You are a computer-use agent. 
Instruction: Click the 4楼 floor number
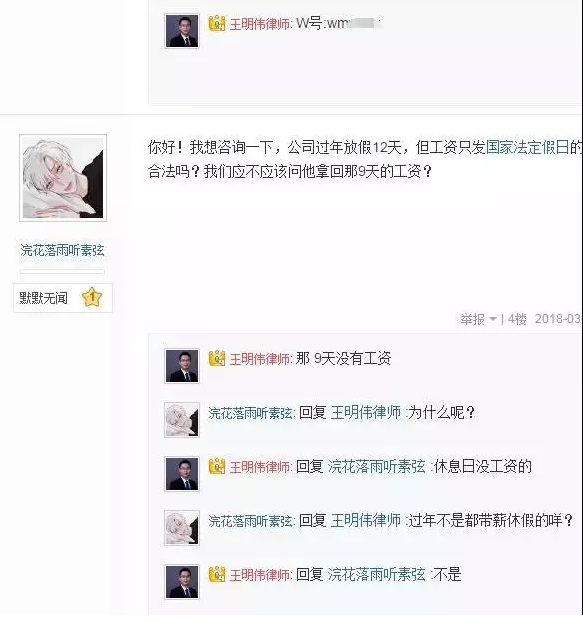(x=517, y=319)
